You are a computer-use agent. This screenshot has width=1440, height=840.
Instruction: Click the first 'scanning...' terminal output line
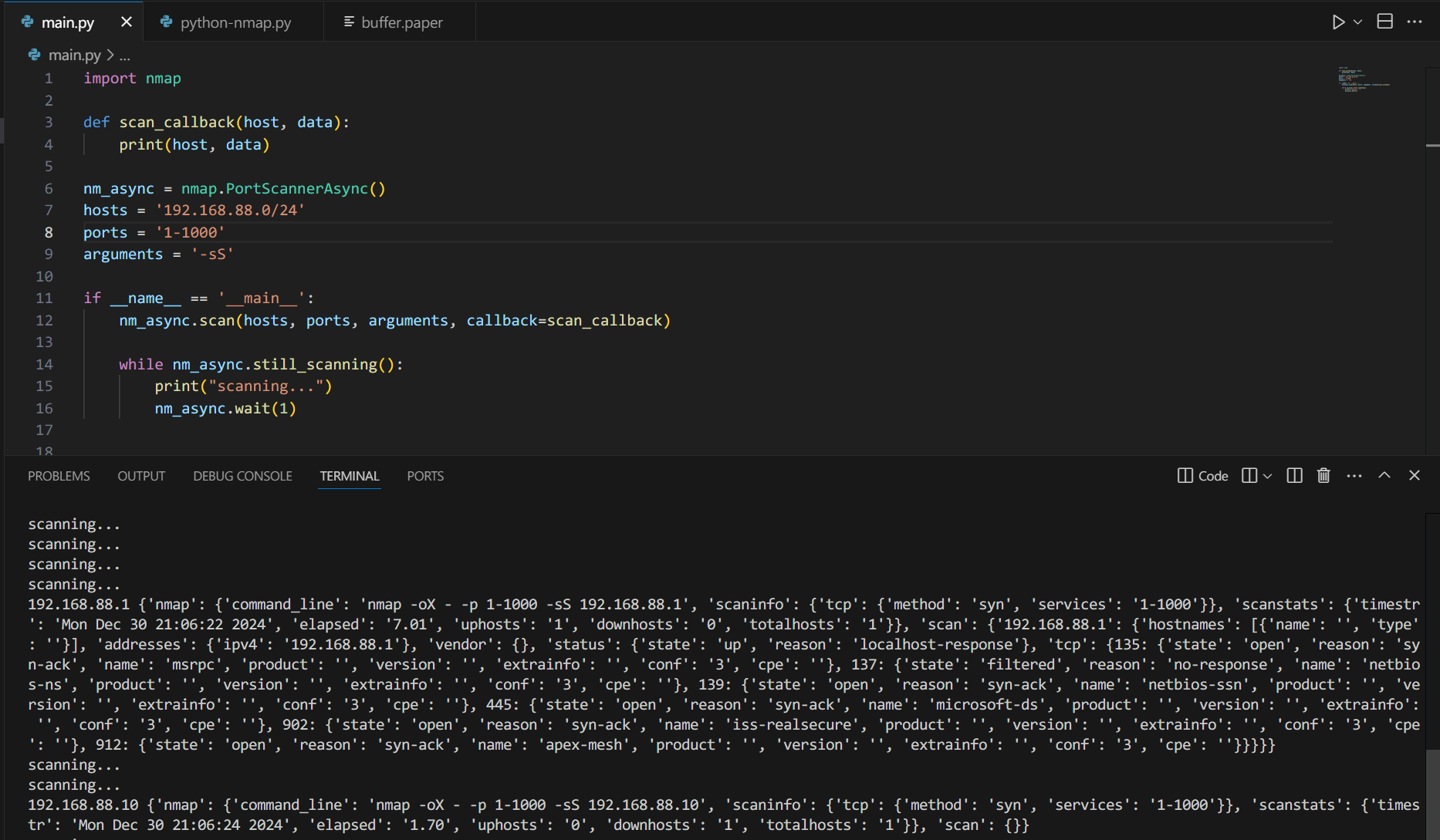(74, 524)
